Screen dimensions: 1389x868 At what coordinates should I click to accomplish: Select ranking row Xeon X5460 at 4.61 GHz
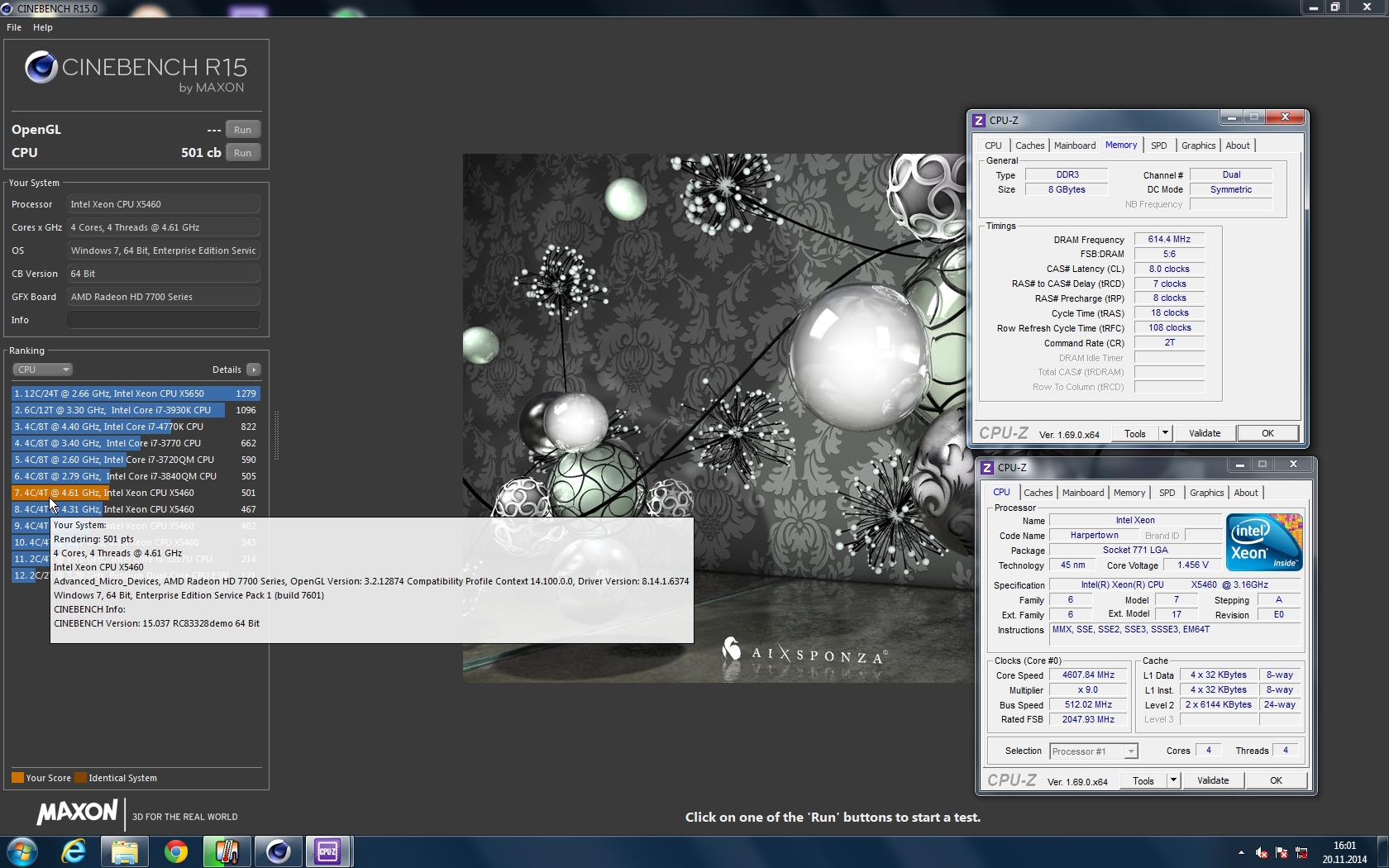coord(136,493)
